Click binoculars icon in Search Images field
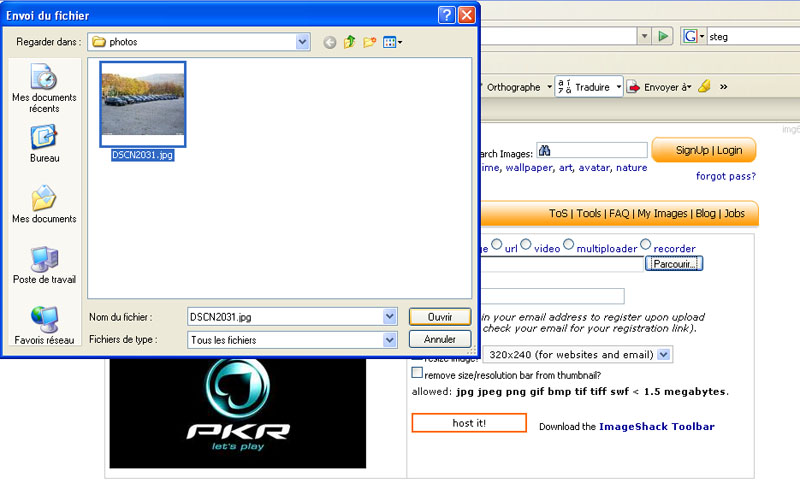Viewport: 800px width, 489px height. coord(544,151)
